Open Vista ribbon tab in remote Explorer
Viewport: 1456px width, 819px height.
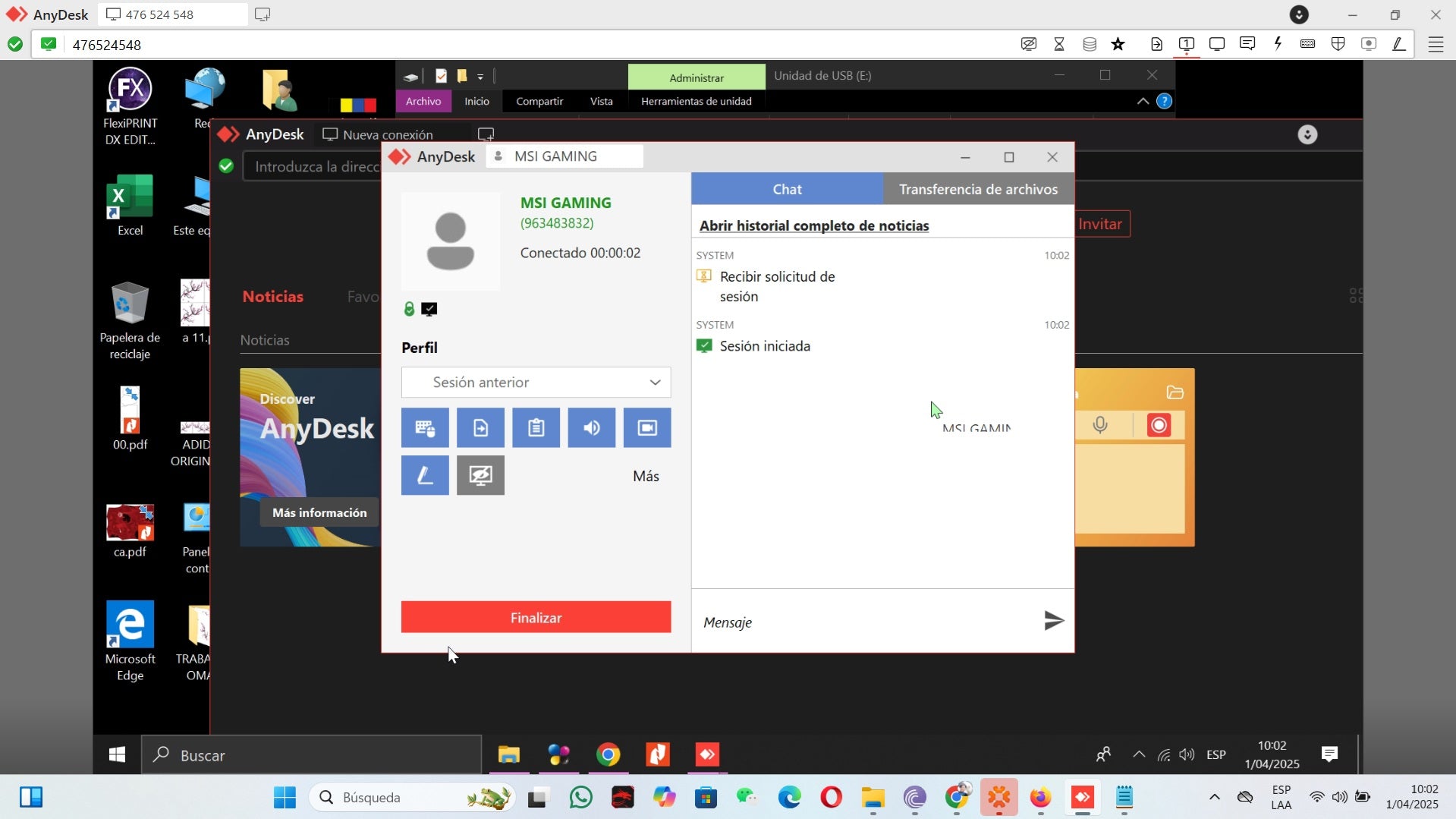(601, 101)
